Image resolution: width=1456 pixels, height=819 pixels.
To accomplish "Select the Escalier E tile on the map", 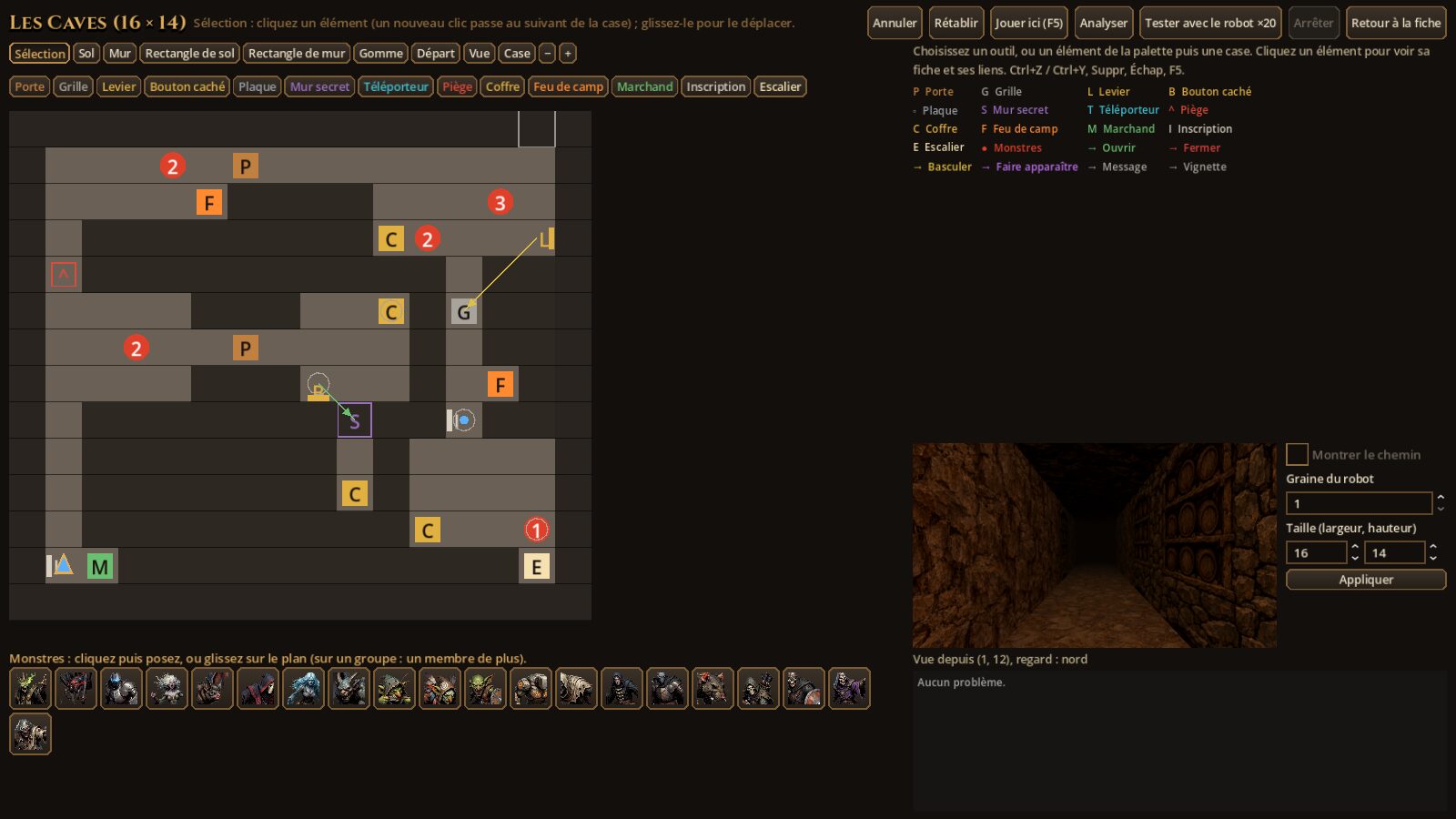I will 536,567.
